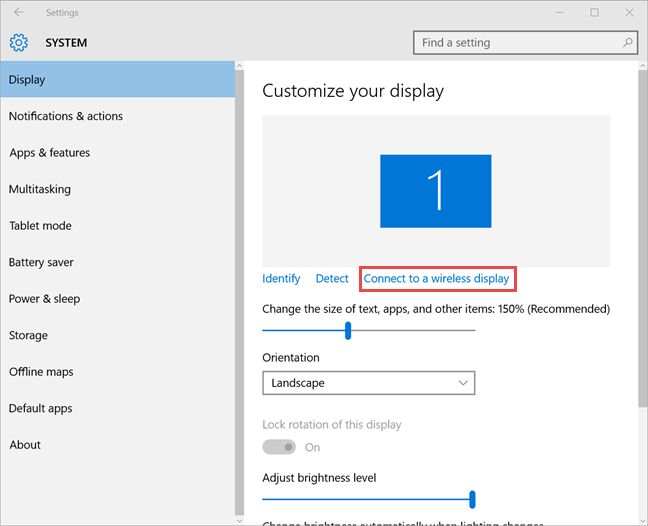
Task: Click the text size slider handle
Action: point(348,330)
